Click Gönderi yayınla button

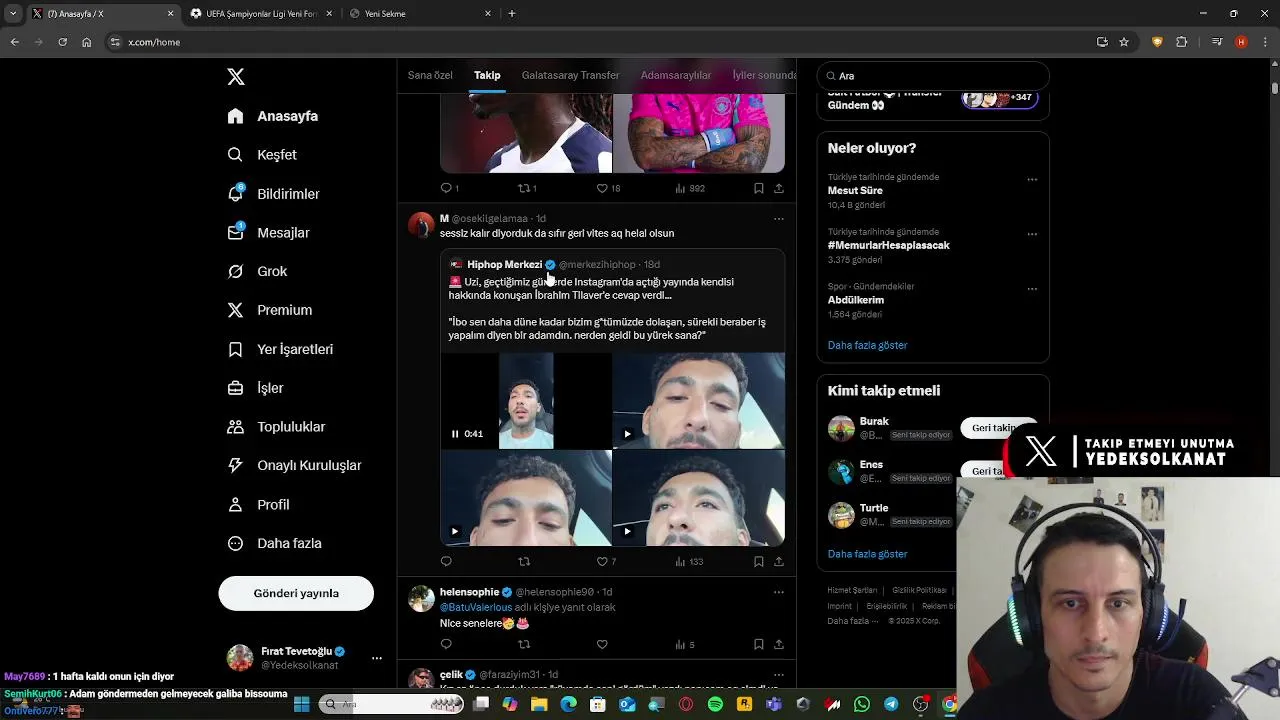[296, 593]
